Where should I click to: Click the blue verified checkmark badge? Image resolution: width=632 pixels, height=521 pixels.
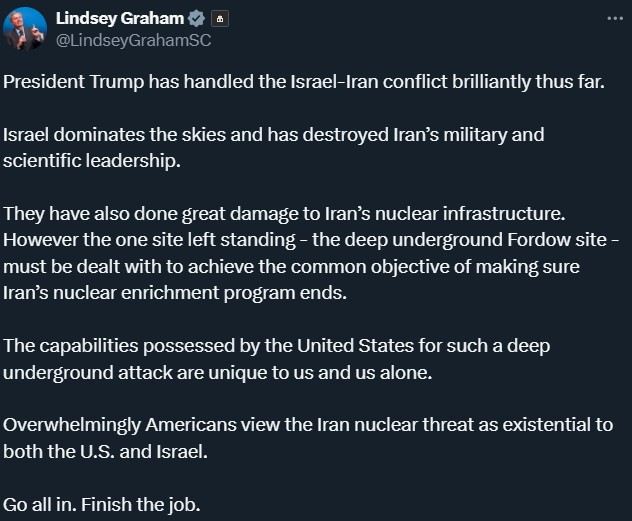pyautogui.click(x=196, y=19)
